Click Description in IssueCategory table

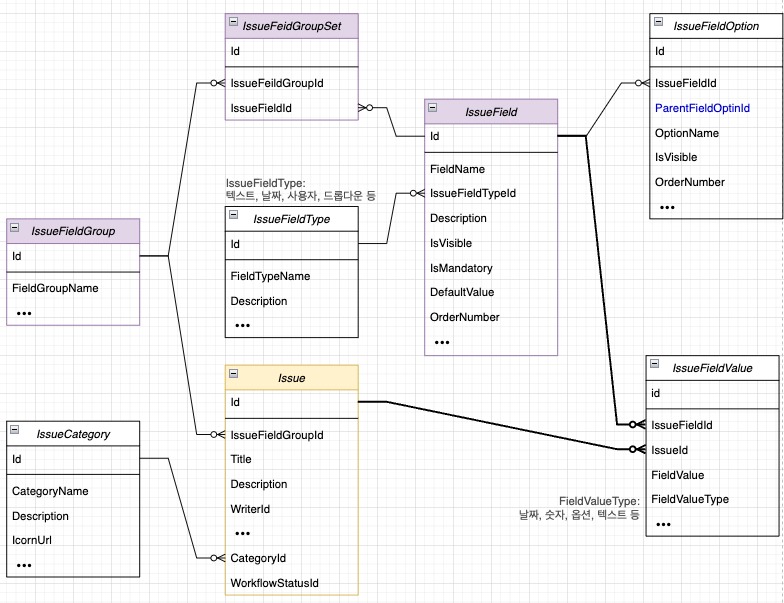[x=73, y=516]
